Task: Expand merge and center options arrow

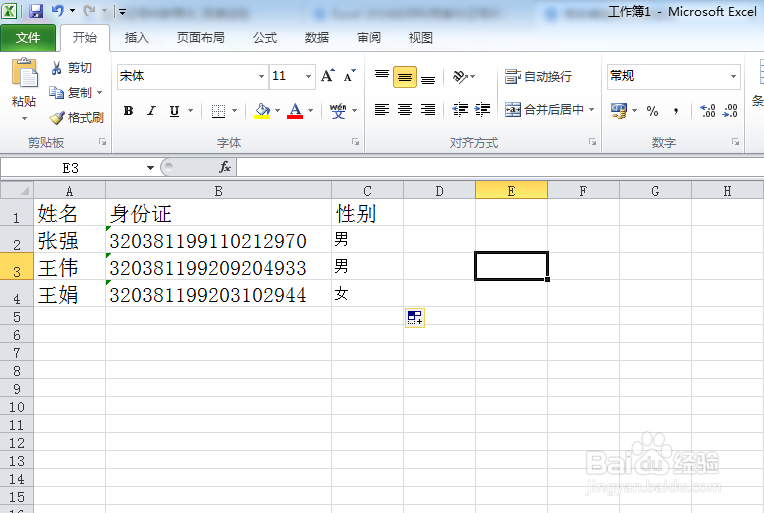Action: [x=592, y=110]
